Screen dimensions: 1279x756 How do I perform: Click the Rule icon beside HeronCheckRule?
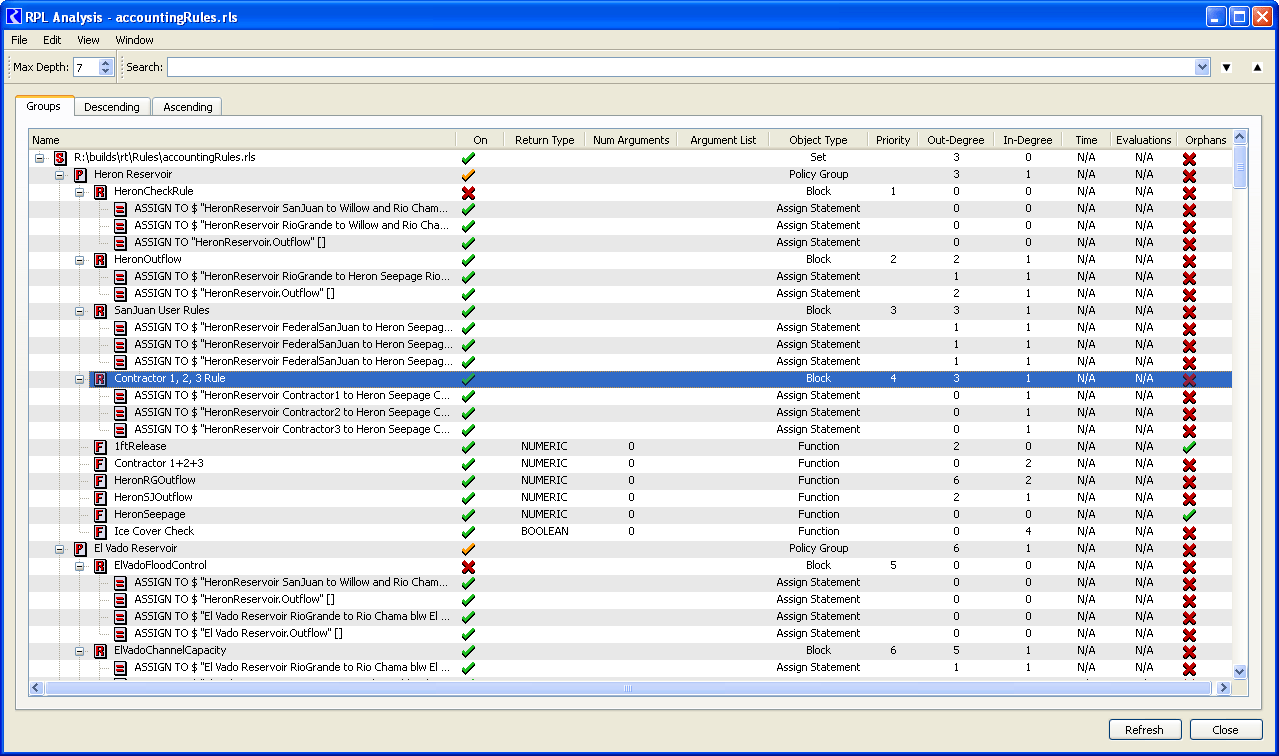click(x=100, y=192)
